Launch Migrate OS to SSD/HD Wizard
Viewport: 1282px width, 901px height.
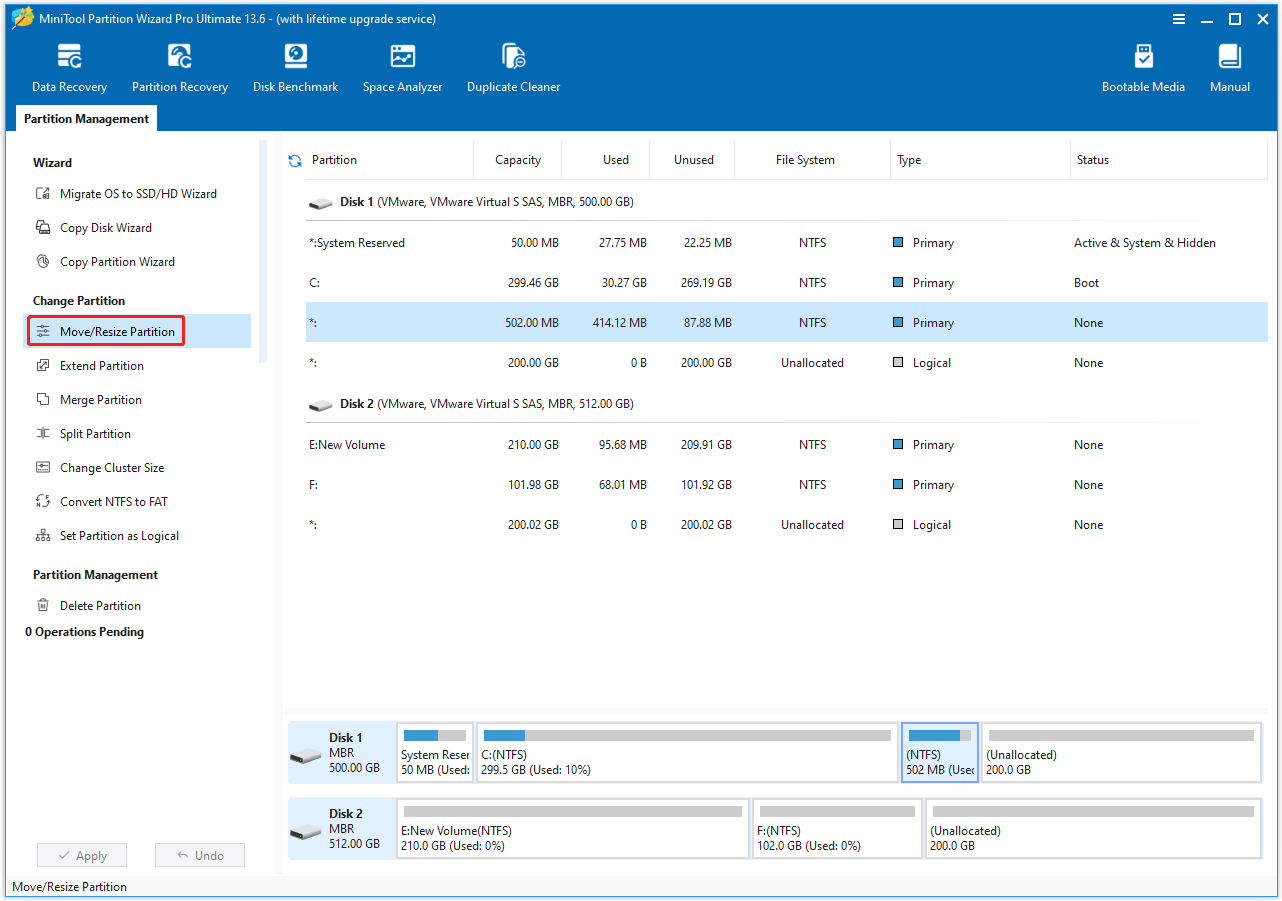point(138,194)
